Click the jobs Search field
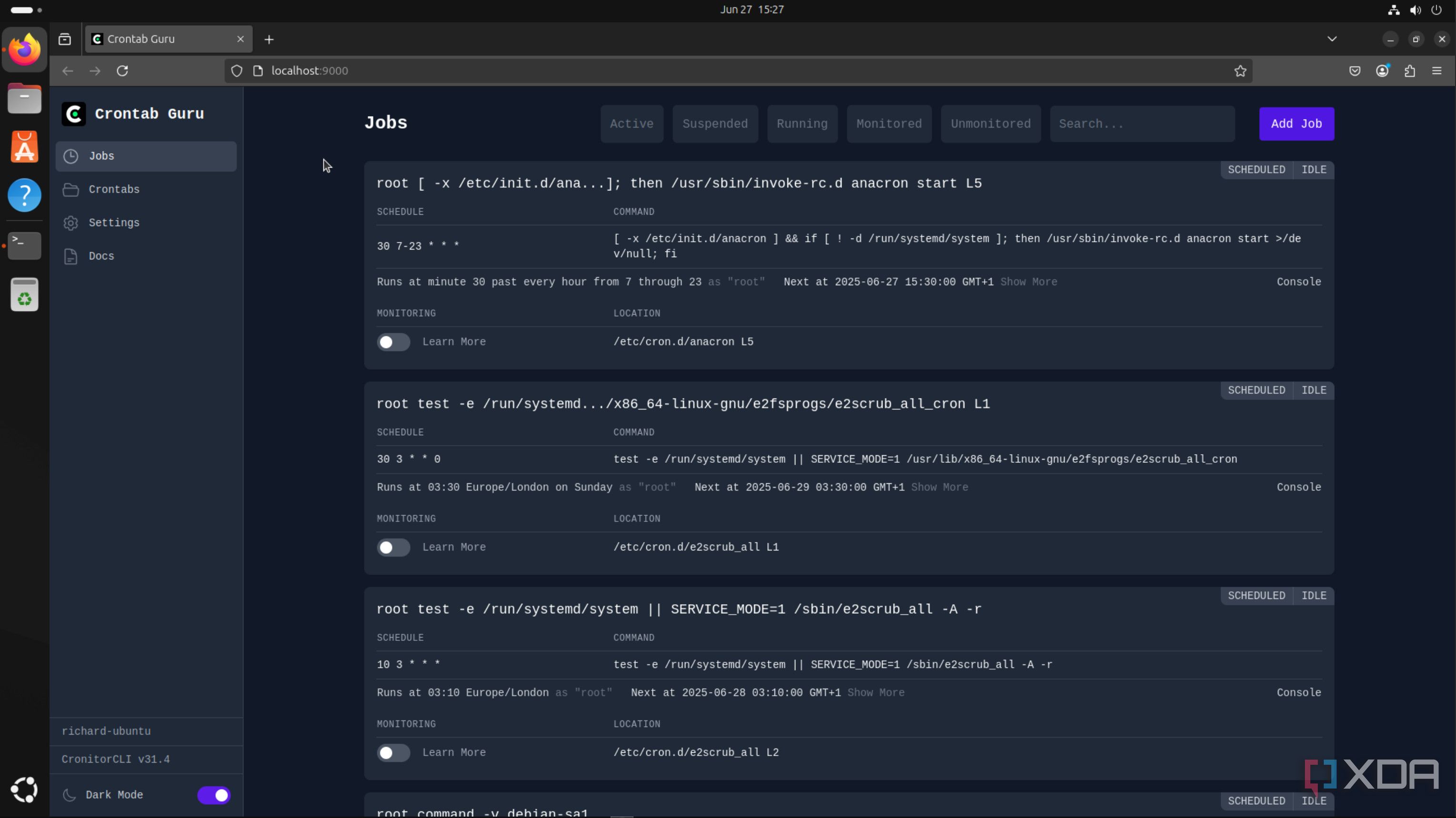The image size is (1456, 818). 1142,124
